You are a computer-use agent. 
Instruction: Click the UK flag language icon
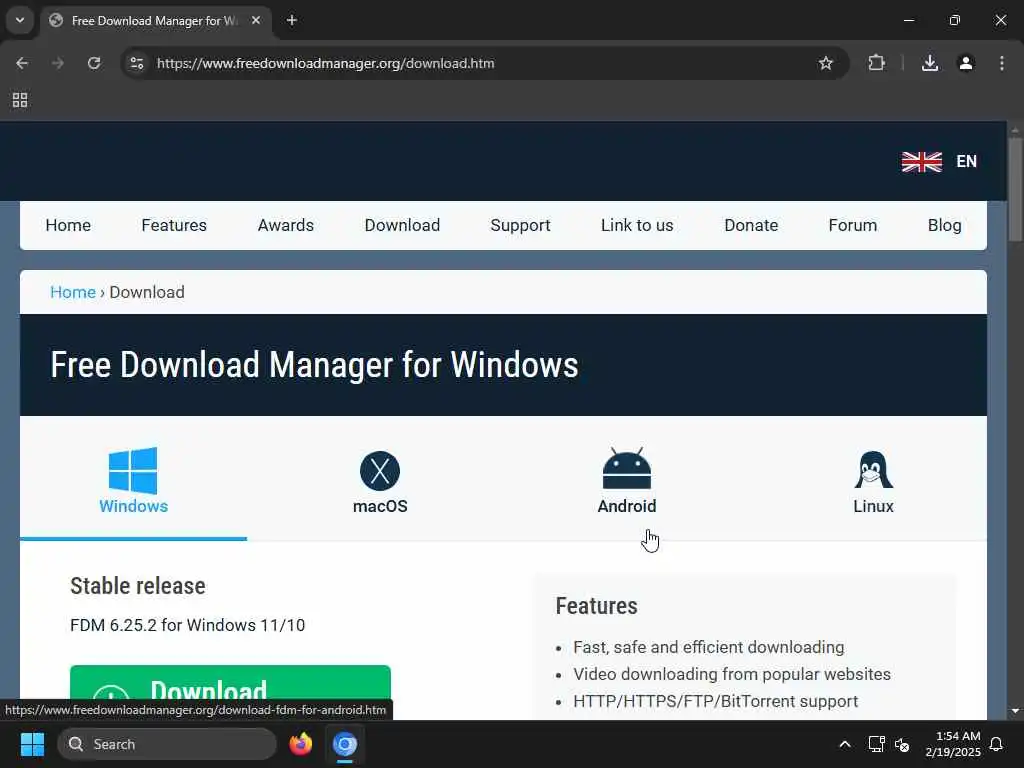[921, 161]
